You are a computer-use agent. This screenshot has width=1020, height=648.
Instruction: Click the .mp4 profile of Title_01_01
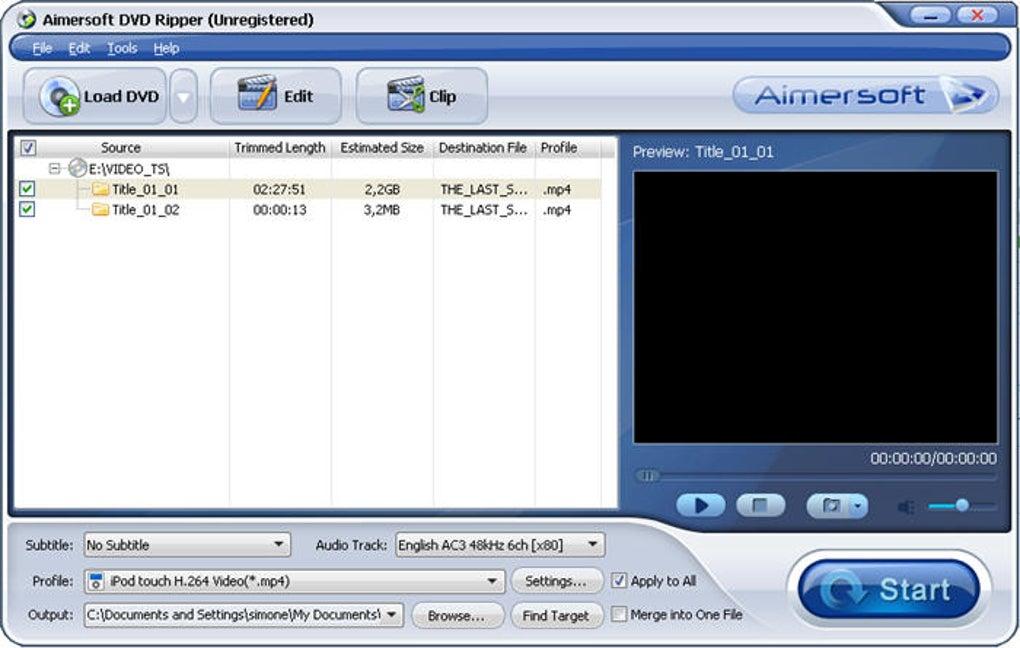557,189
